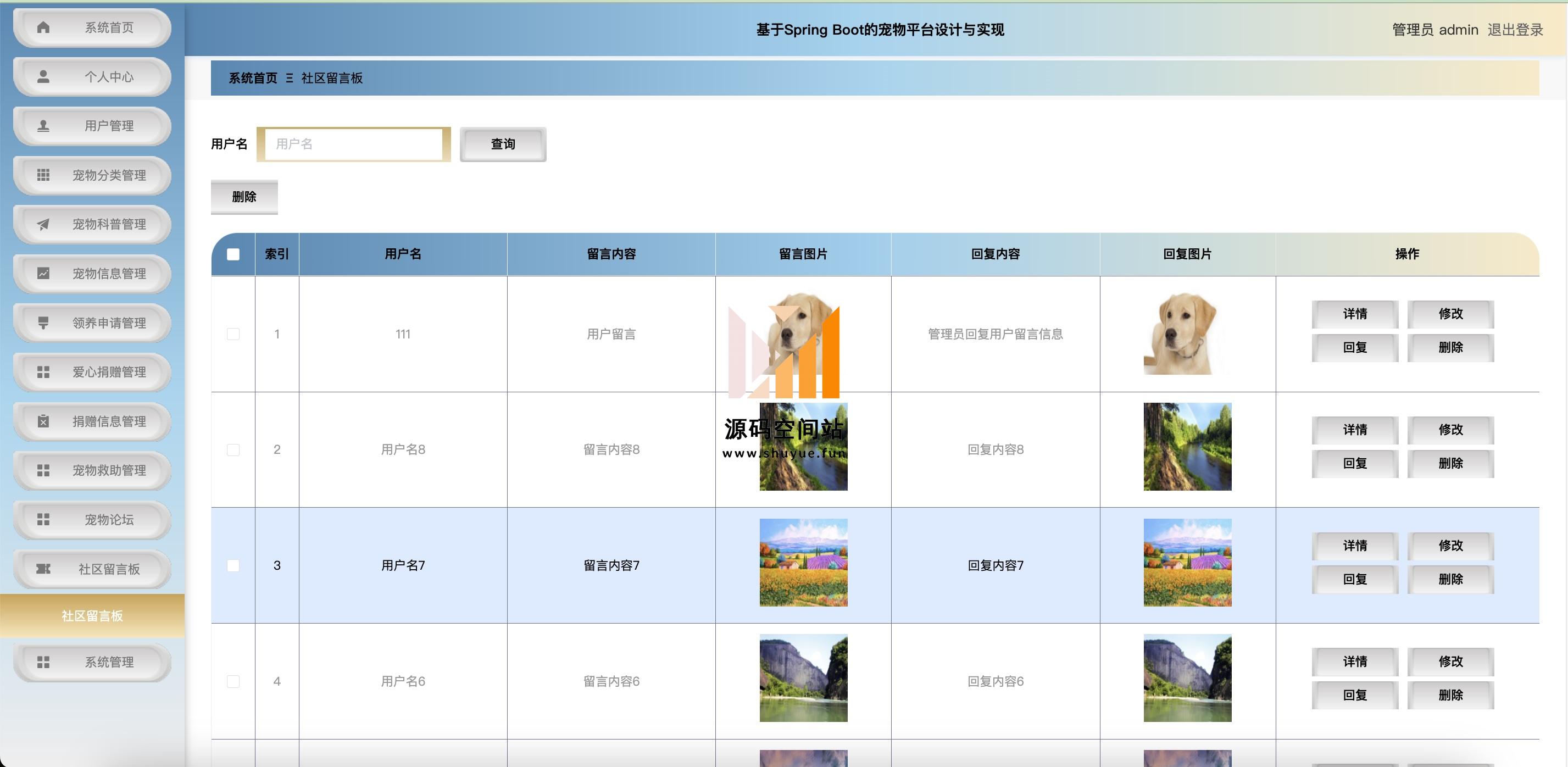The image size is (1568, 767).
Task: Click the grid icon beside 宠物分类管理
Action: pos(43,175)
